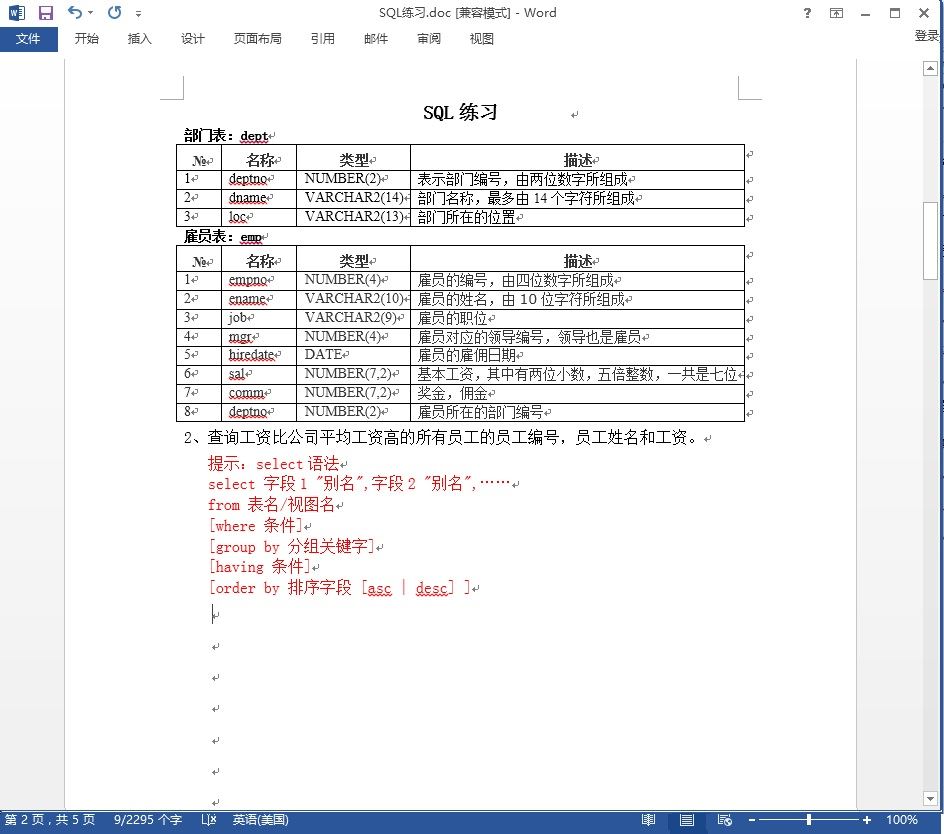This screenshot has height=834, width=944.
Task: Switch to the 设计 ribbon tab
Action: pyautogui.click(x=193, y=39)
